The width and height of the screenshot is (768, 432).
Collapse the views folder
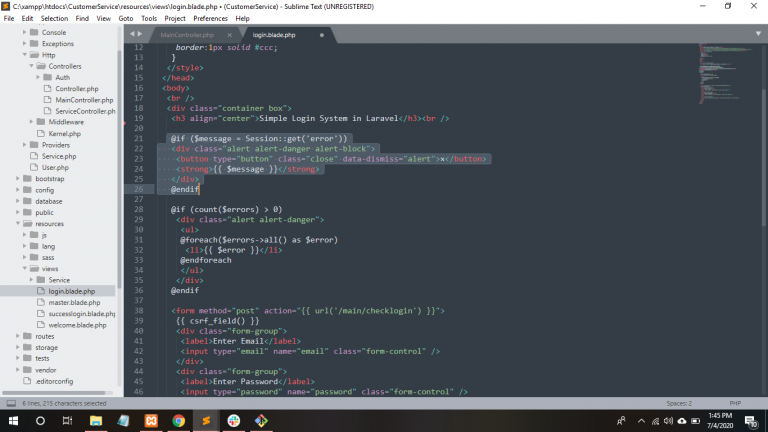[24, 269]
